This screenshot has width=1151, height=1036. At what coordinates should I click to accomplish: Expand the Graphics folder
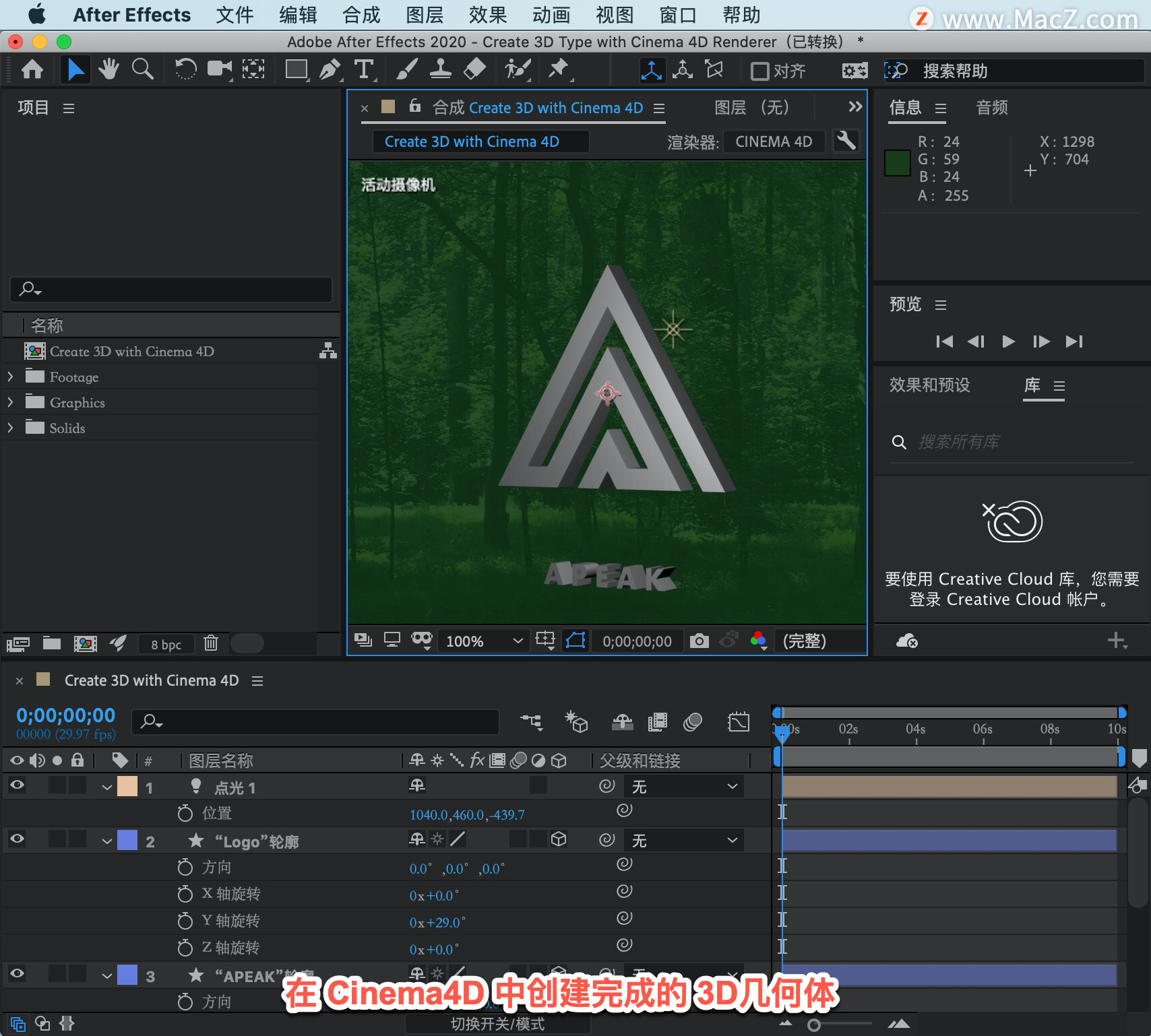pyautogui.click(x=10, y=402)
